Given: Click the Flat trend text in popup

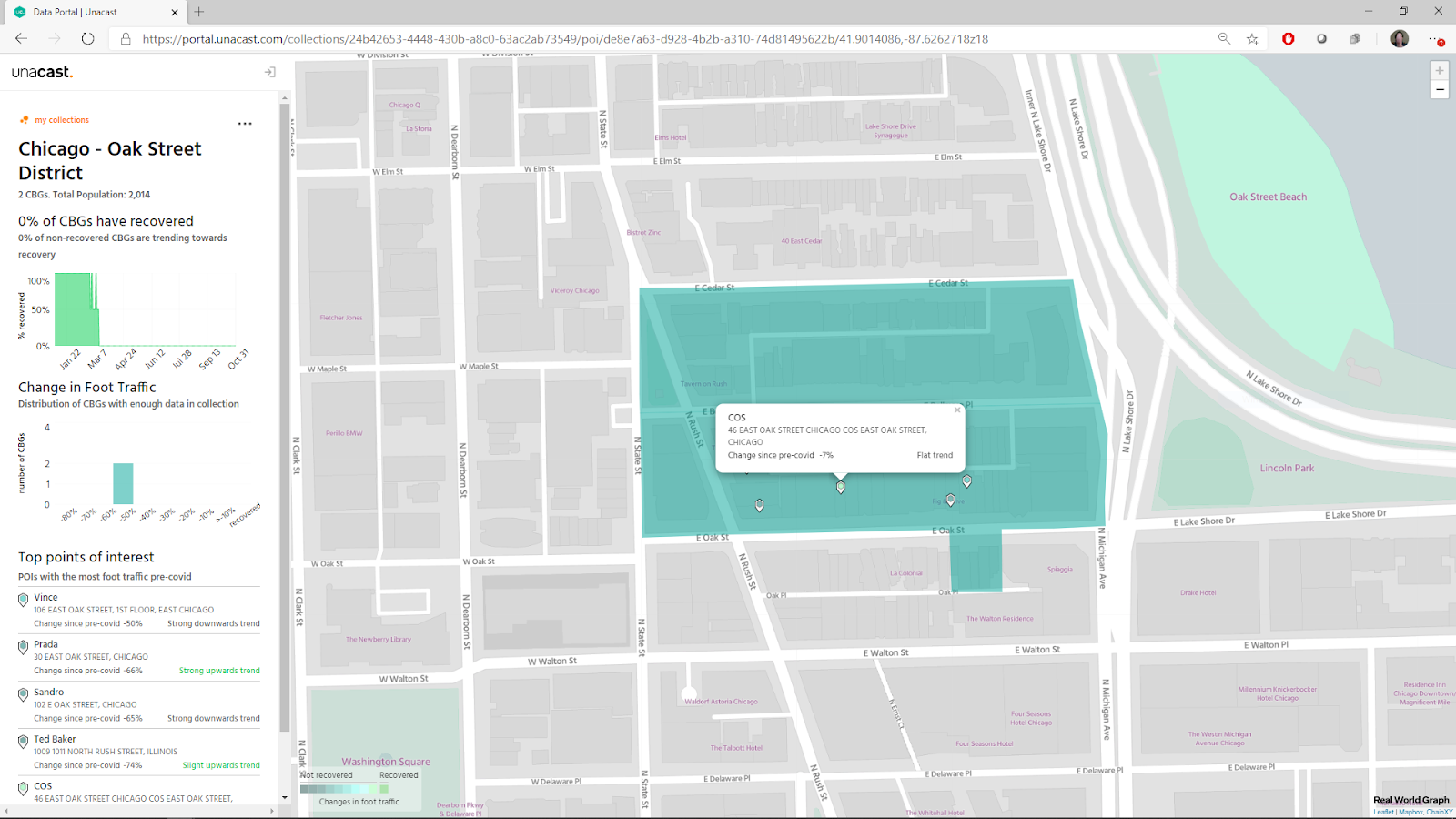Looking at the screenshot, I should point(935,455).
